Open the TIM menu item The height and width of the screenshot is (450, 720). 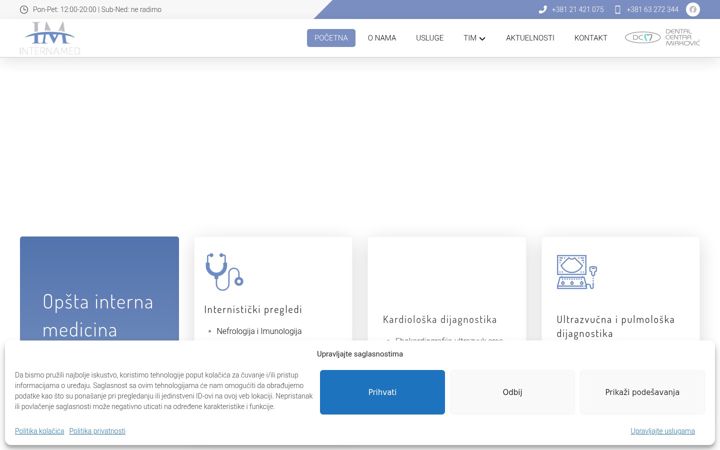[470, 38]
